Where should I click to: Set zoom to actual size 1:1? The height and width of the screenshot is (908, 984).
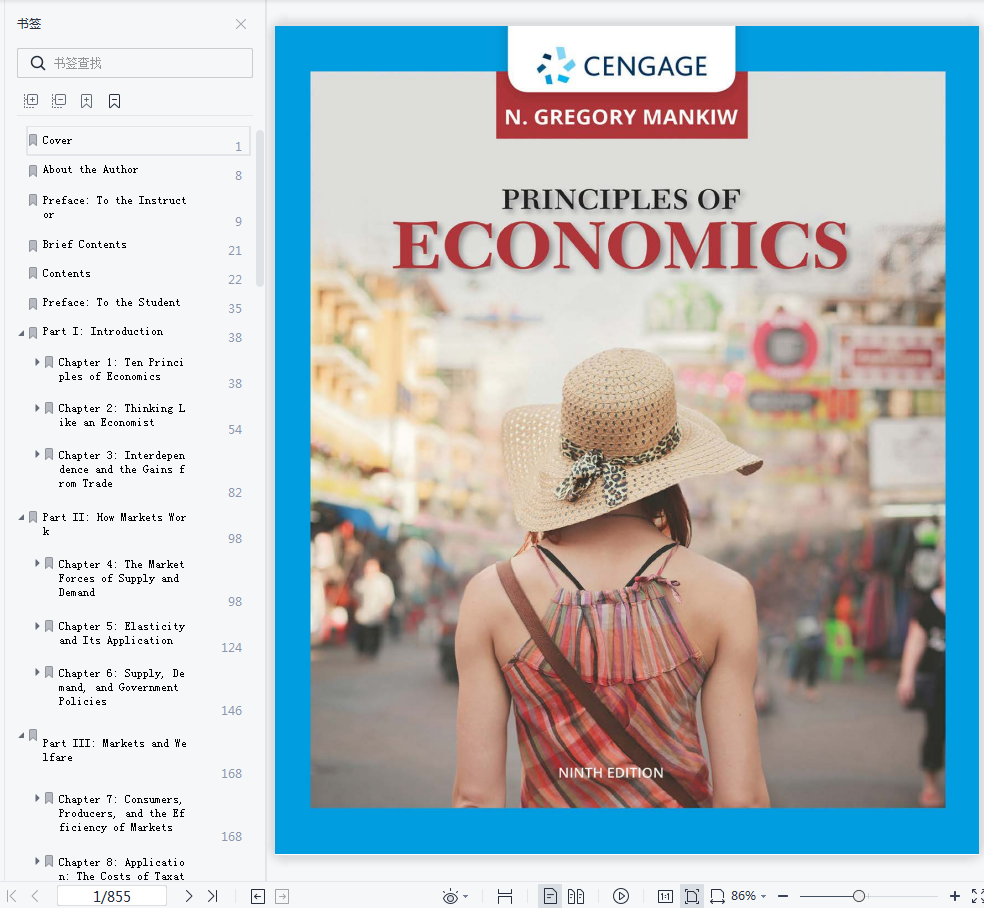pyautogui.click(x=665, y=896)
